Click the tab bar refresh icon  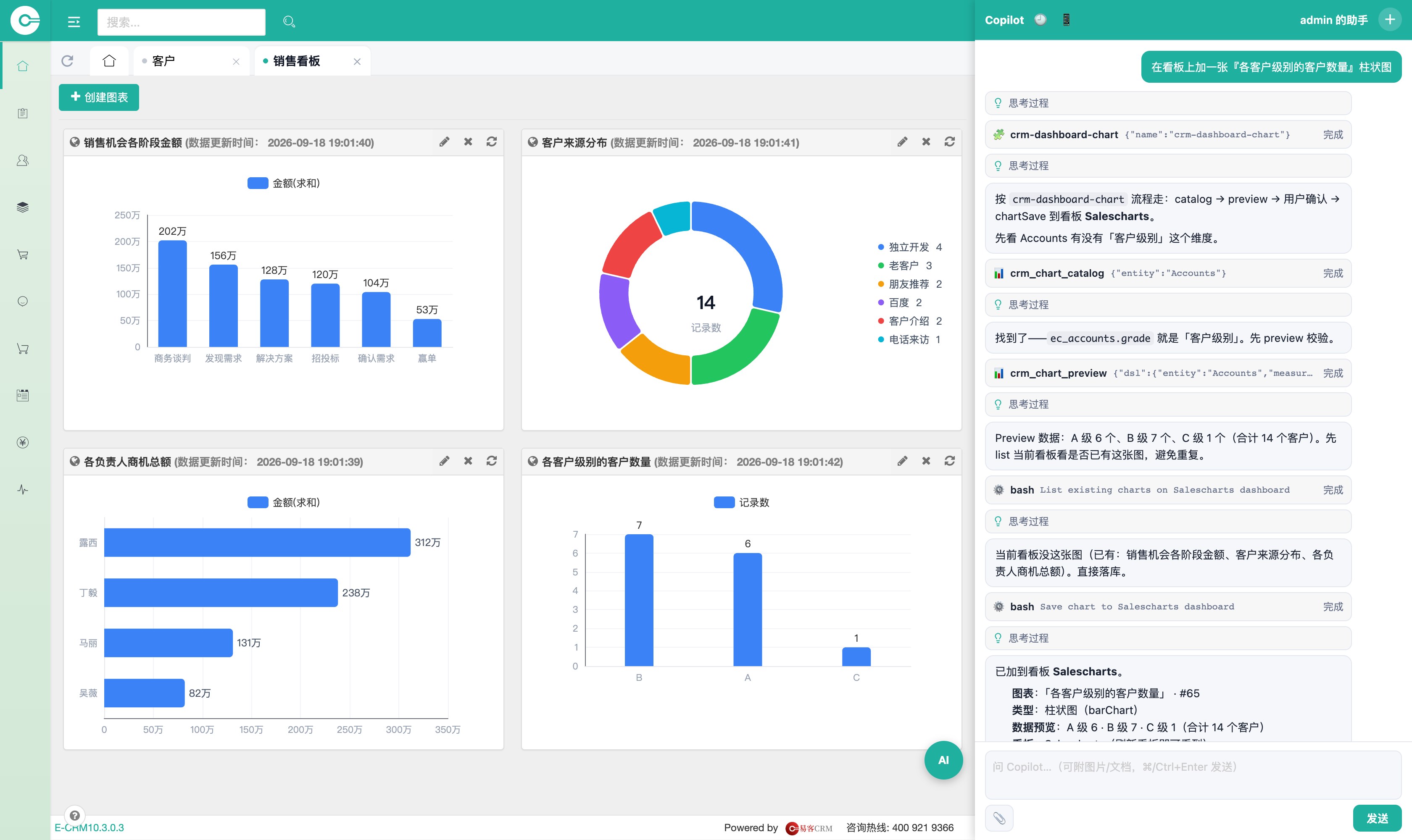click(x=67, y=60)
